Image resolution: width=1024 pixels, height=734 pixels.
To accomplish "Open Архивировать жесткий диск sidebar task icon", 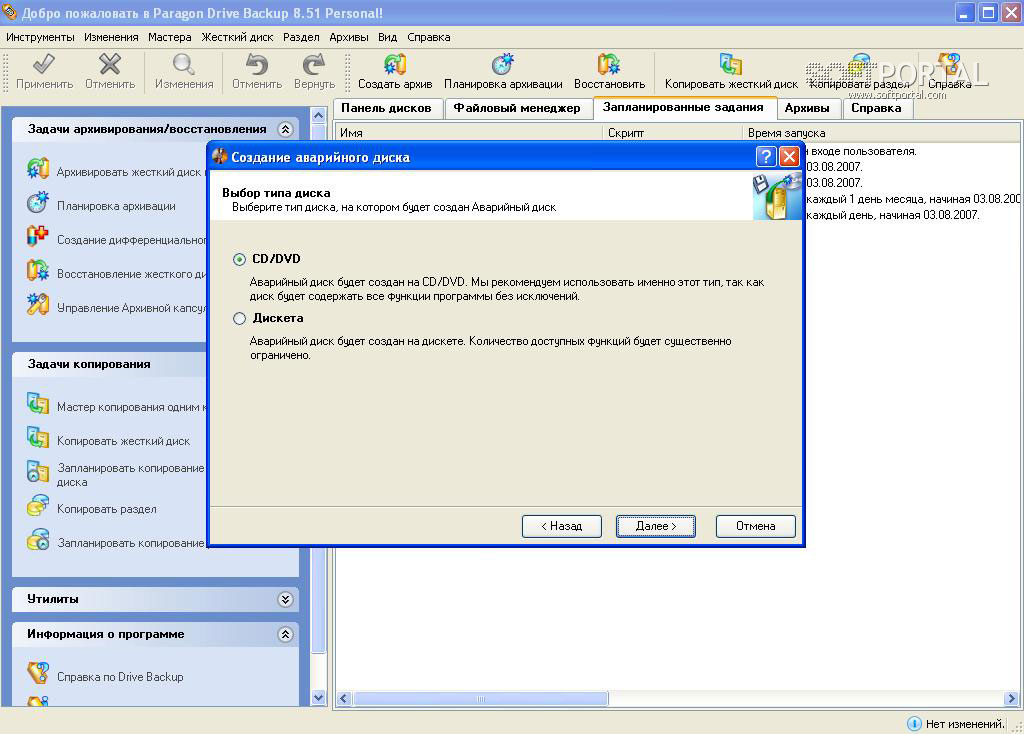I will [x=38, y=168].
